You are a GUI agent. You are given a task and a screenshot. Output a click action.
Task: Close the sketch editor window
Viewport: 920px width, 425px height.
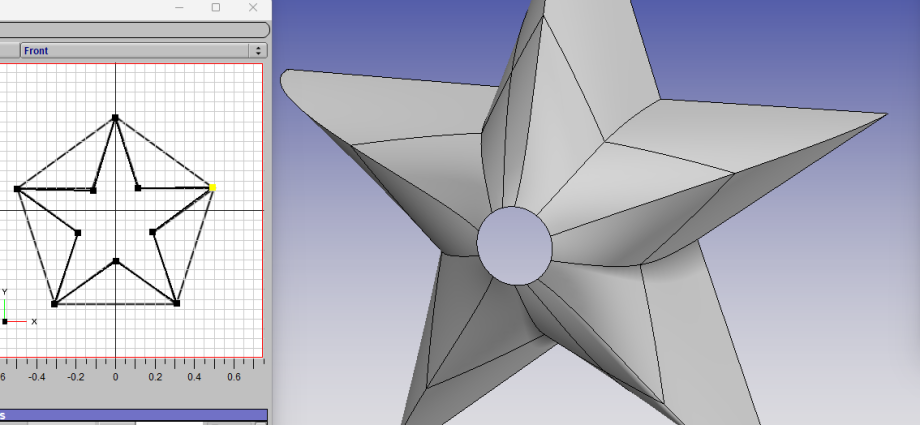point(253,8)
